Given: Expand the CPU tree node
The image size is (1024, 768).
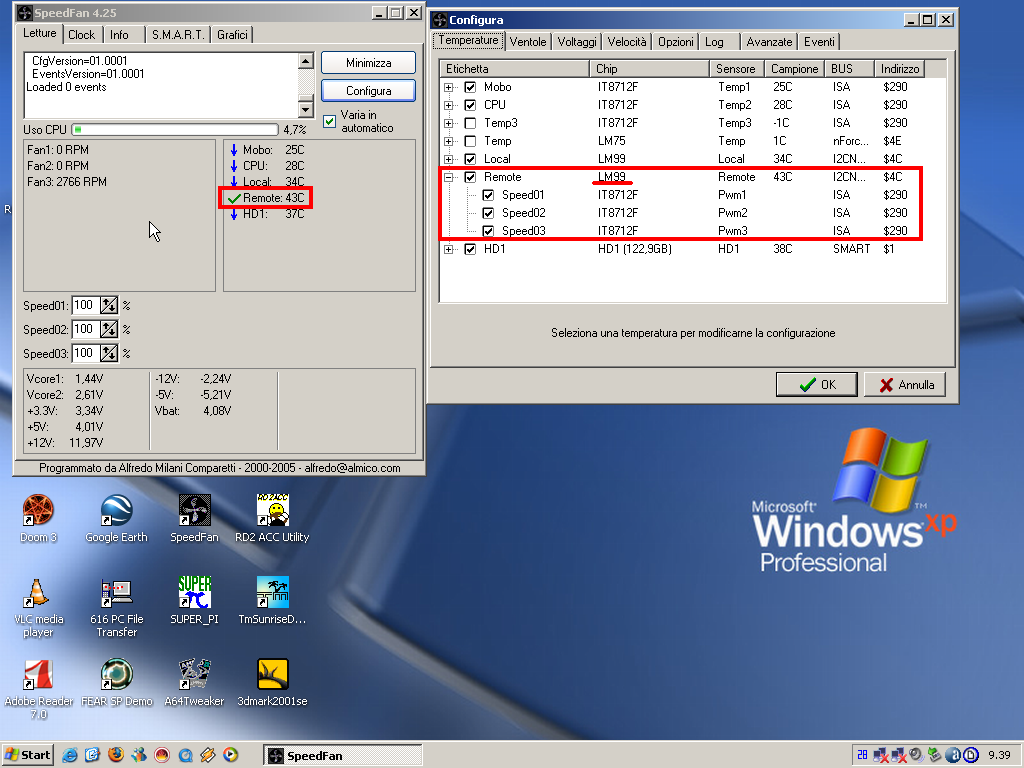Looking at the screenshot, I should pyautogui.click(x=449, y=104).
